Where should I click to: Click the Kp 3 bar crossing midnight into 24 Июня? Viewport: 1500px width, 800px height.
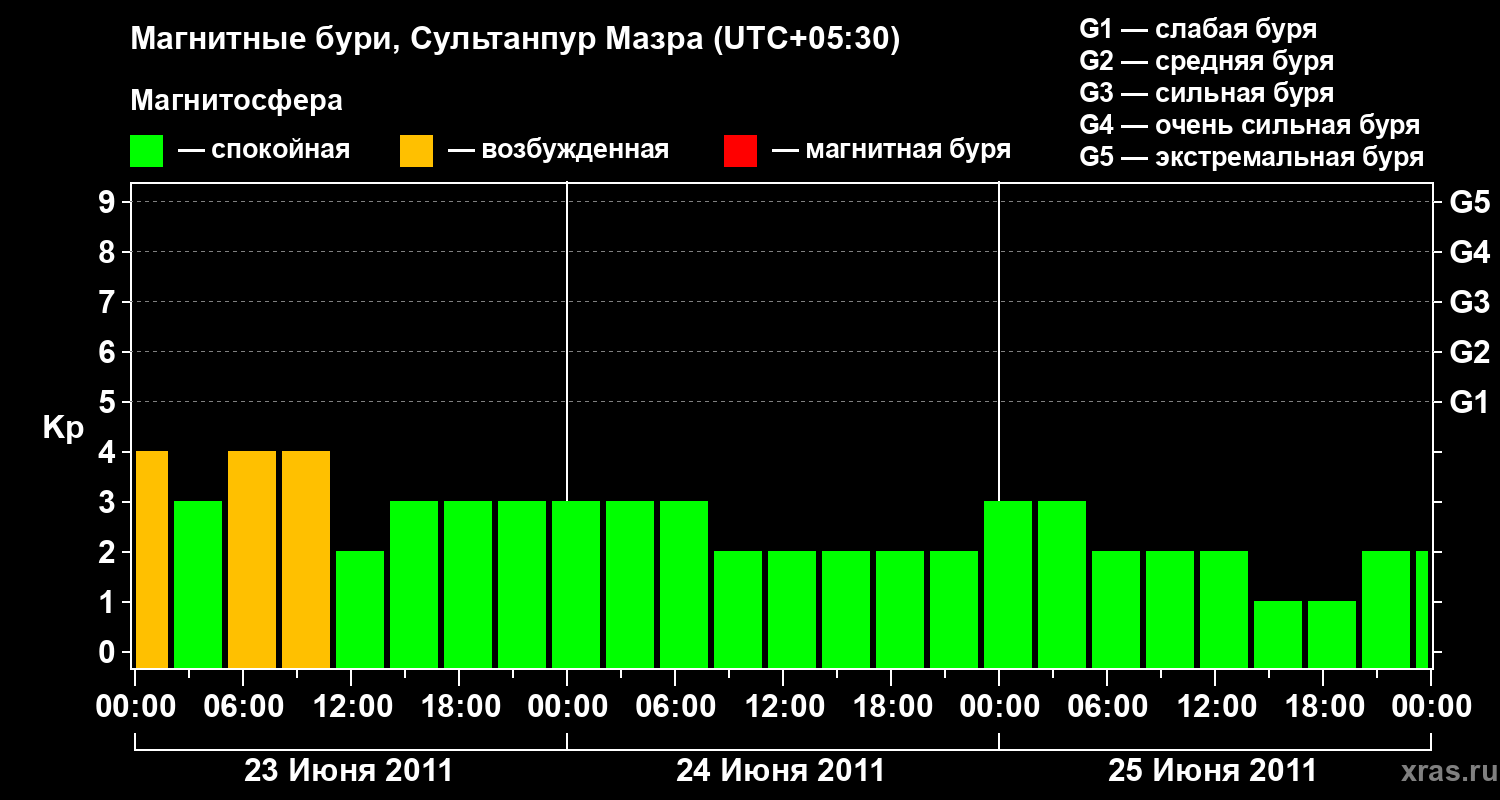point(576,584)
